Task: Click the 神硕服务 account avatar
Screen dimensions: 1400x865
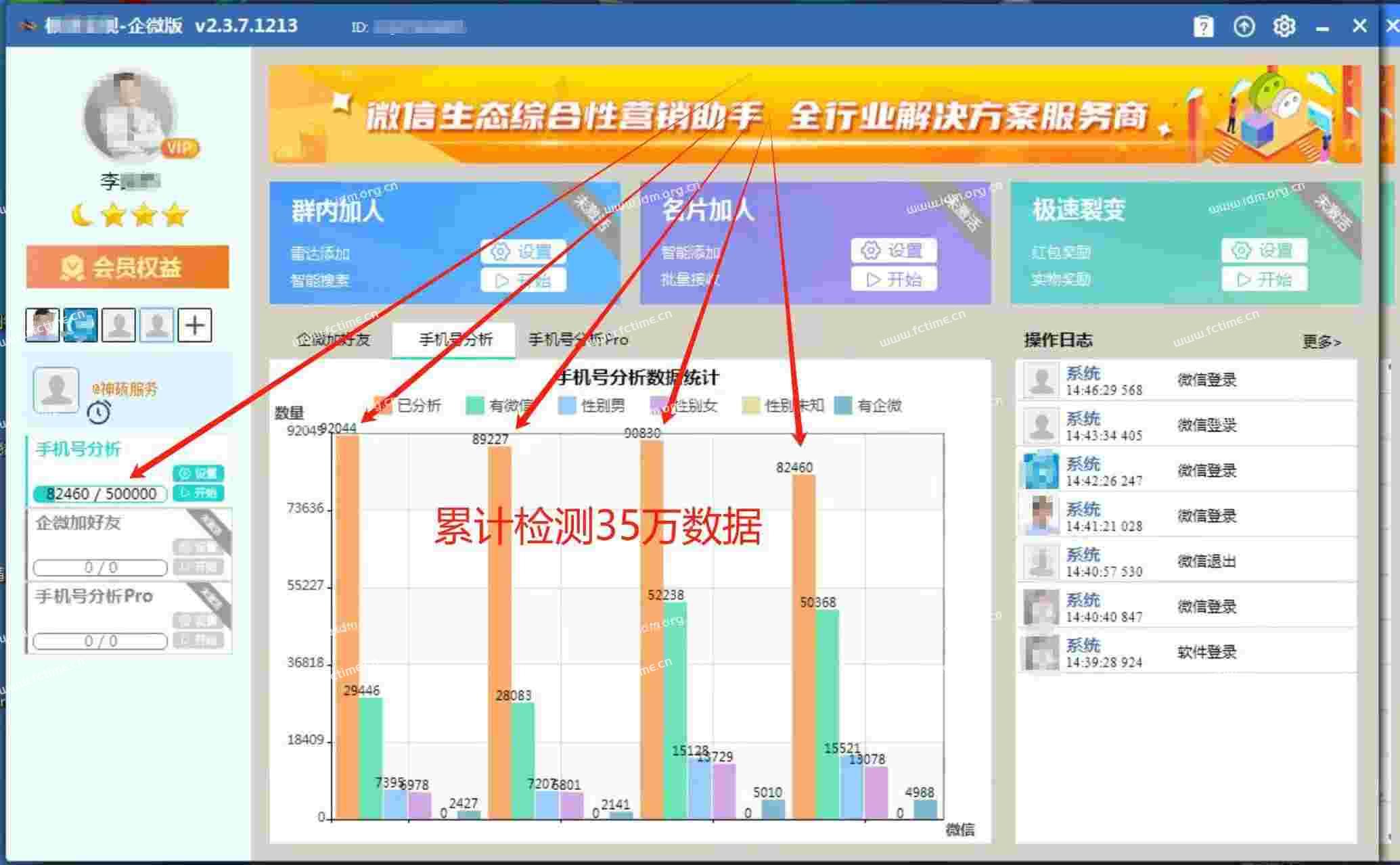Action: [56, 390]
